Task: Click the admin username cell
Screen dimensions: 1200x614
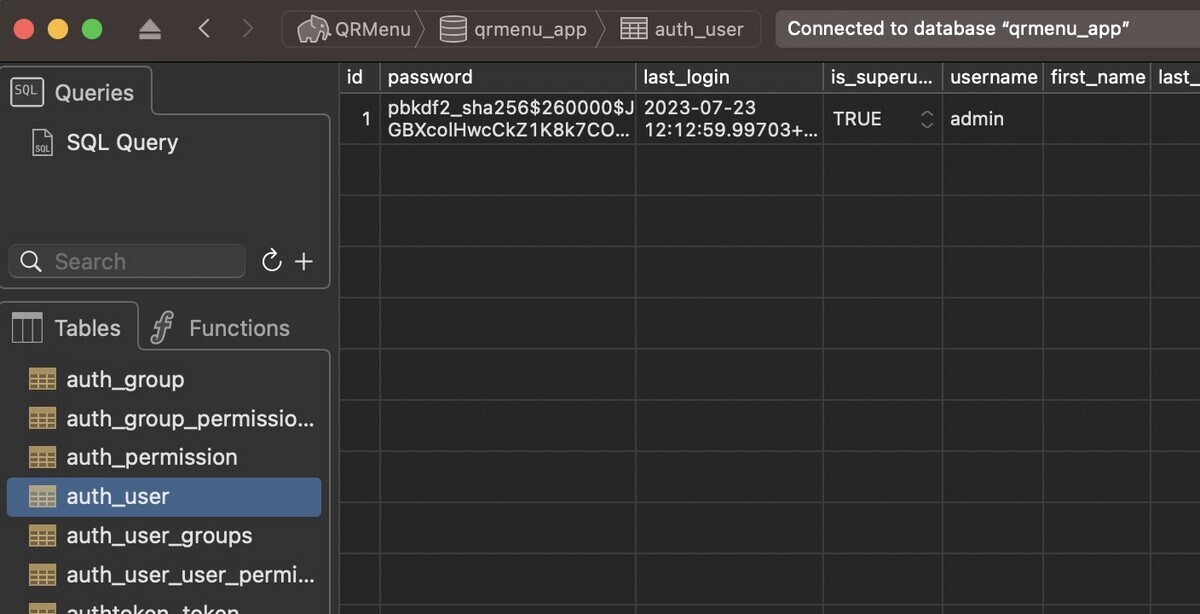Action: (976, 119)
